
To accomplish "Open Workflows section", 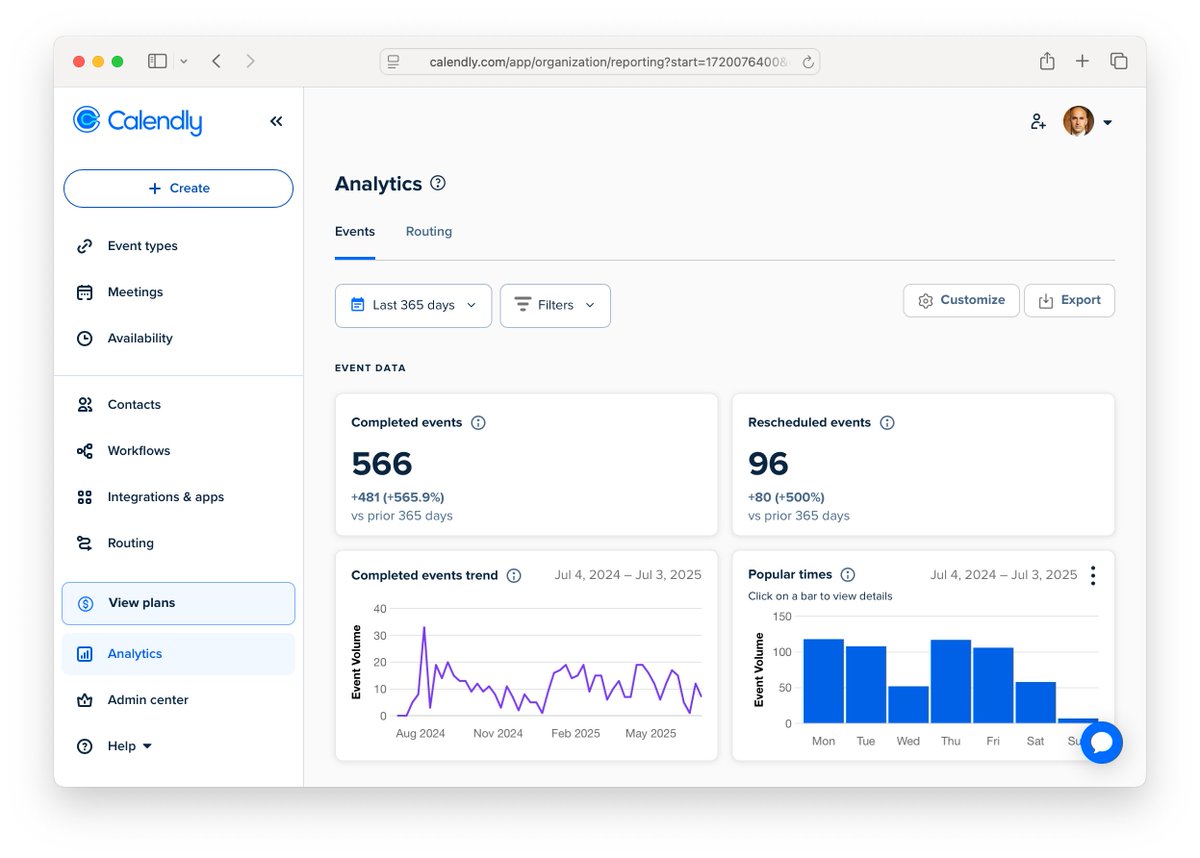I will pyautogui.click(x=139, y=451).
